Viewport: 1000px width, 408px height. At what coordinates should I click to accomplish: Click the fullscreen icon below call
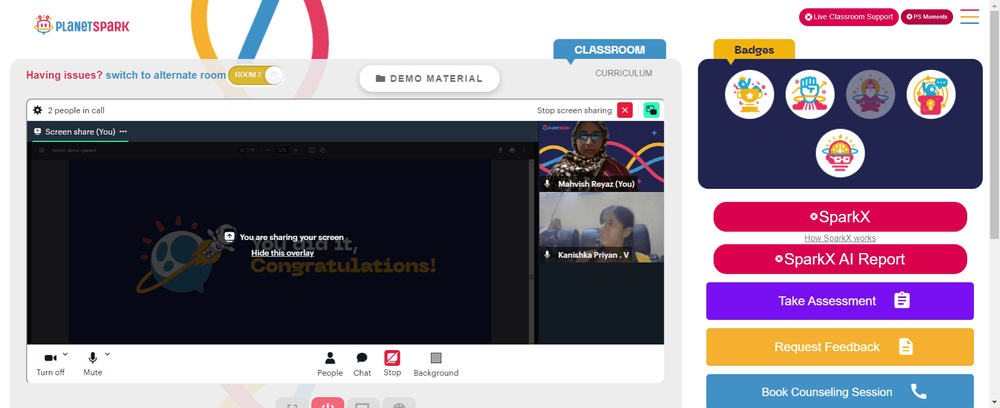(292, 404)
